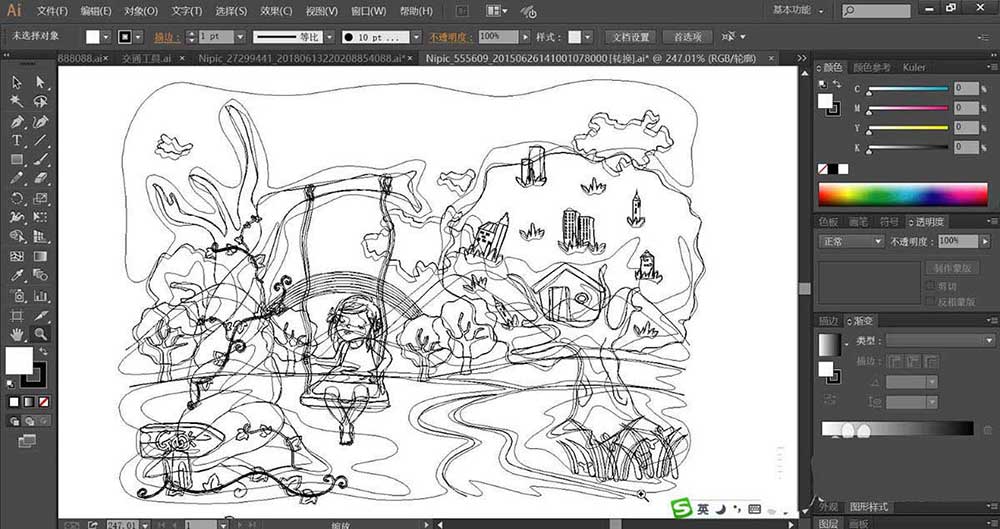The image size is (1000, 529).
Task: Open the 样式 graphic style dropdown
Action: coord(587,37)
